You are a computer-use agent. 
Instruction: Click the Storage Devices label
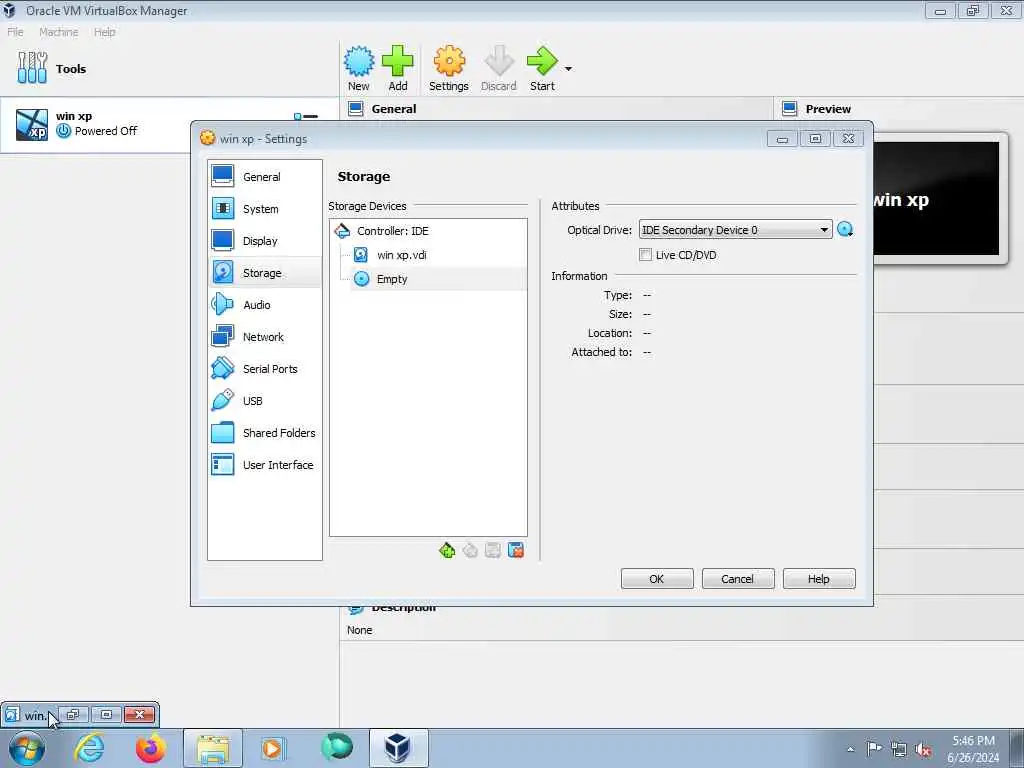[x=367, y=206]
